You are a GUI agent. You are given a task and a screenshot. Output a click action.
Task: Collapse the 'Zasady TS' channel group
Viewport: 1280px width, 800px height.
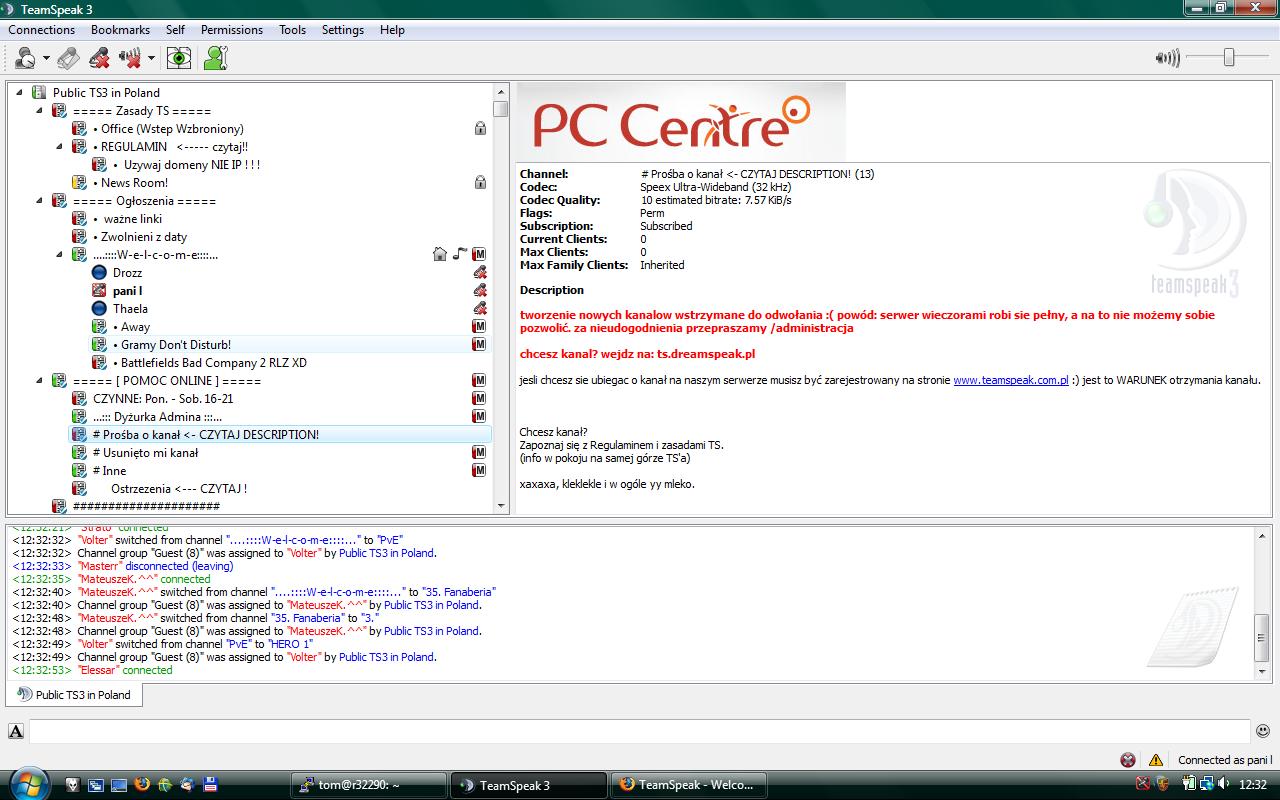click(x=40, y=111)
